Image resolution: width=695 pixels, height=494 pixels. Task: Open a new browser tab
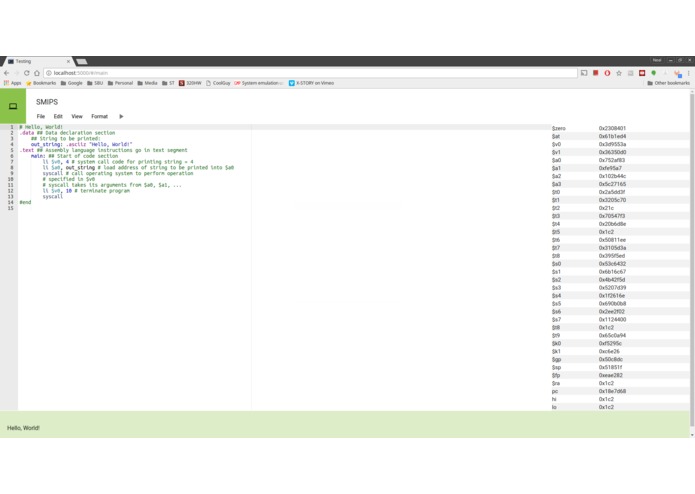click(x=82, y=61)
